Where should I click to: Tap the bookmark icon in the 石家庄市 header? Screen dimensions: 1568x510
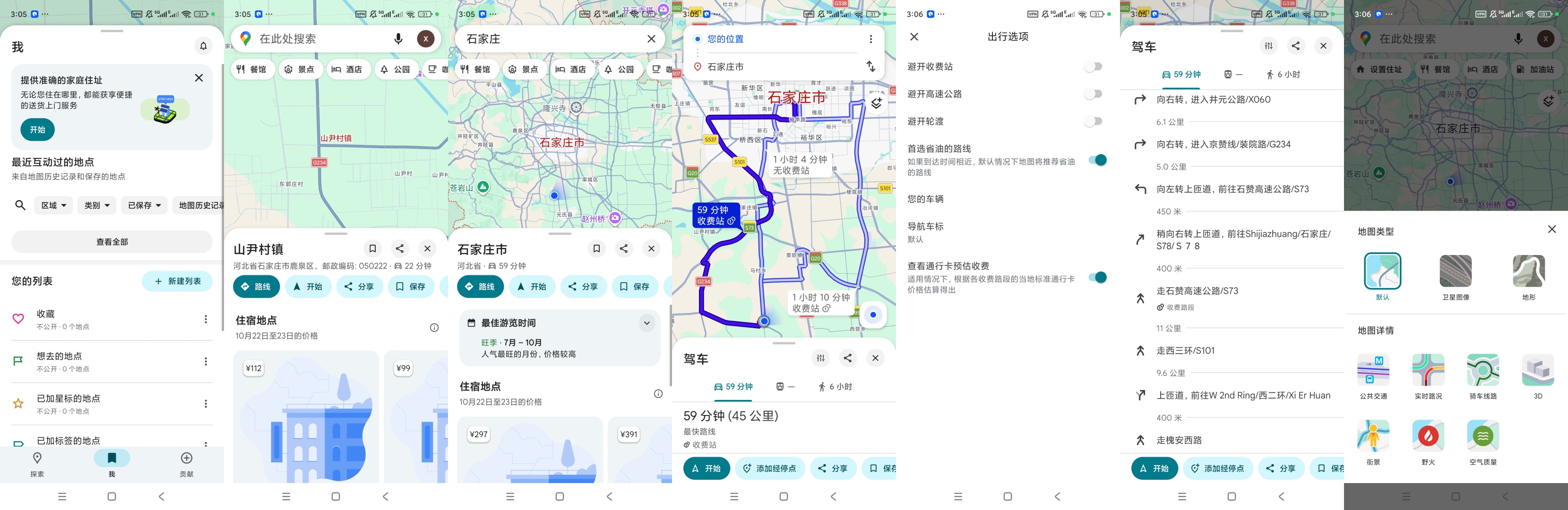click(596, 248)
